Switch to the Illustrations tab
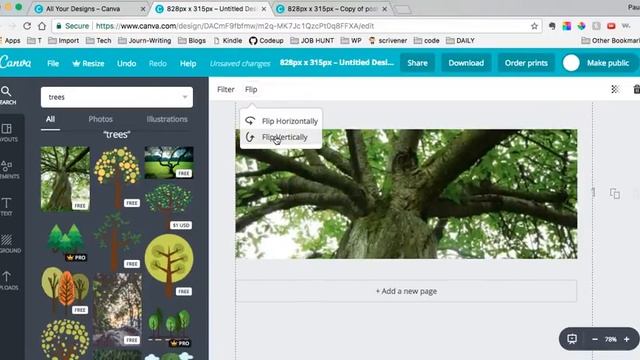Viewport: 640px width, 360px height. (167, 119)
